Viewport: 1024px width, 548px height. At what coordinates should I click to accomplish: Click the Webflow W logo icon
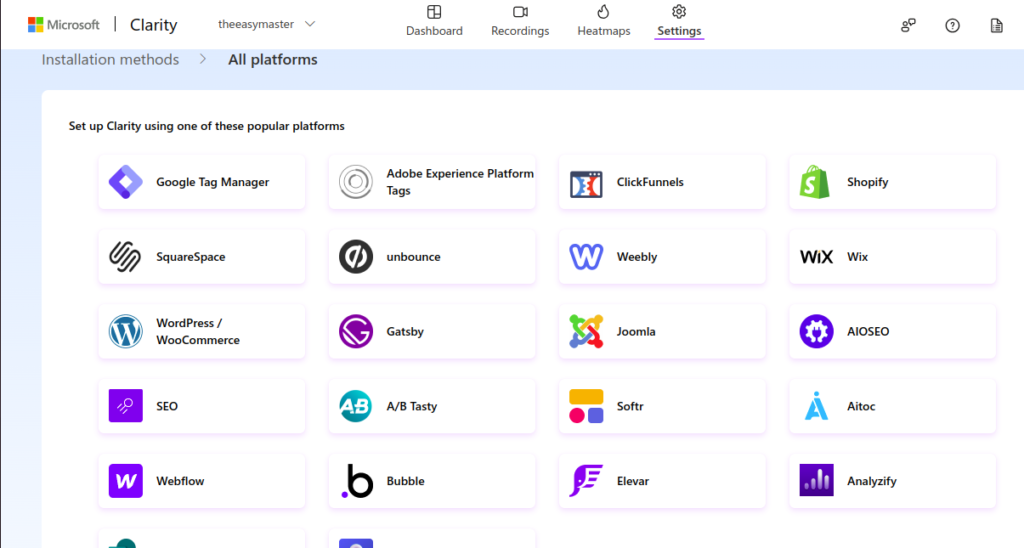click(125, 481)
